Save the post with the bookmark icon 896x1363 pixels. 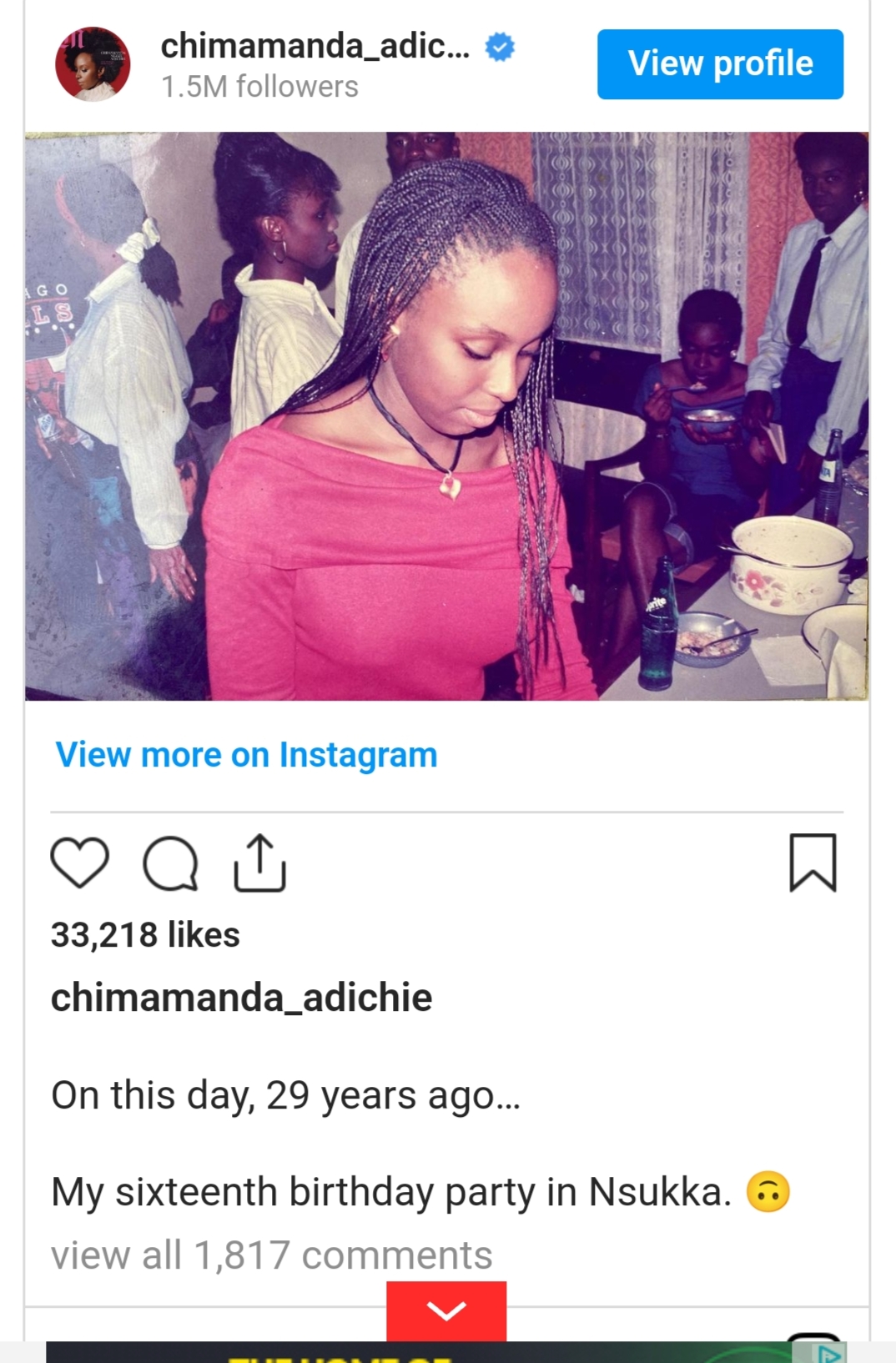pos(813,863)
